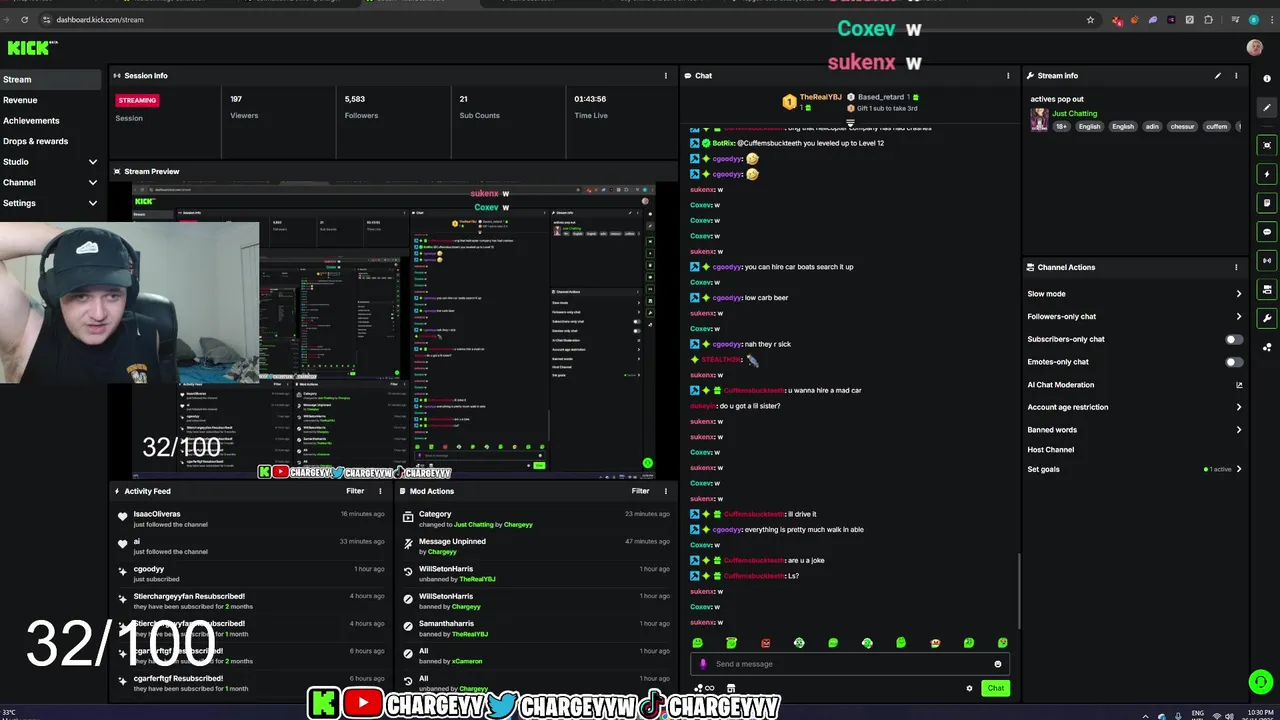Expand Followers-only chat options
Viewport: 1280px width, 720px height.
(1238, 317)
